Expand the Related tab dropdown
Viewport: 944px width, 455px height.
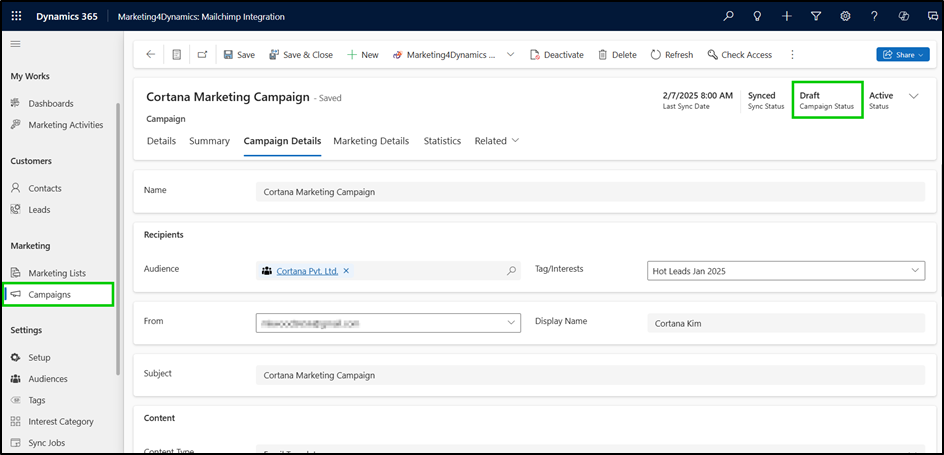[x=497, y=141]
